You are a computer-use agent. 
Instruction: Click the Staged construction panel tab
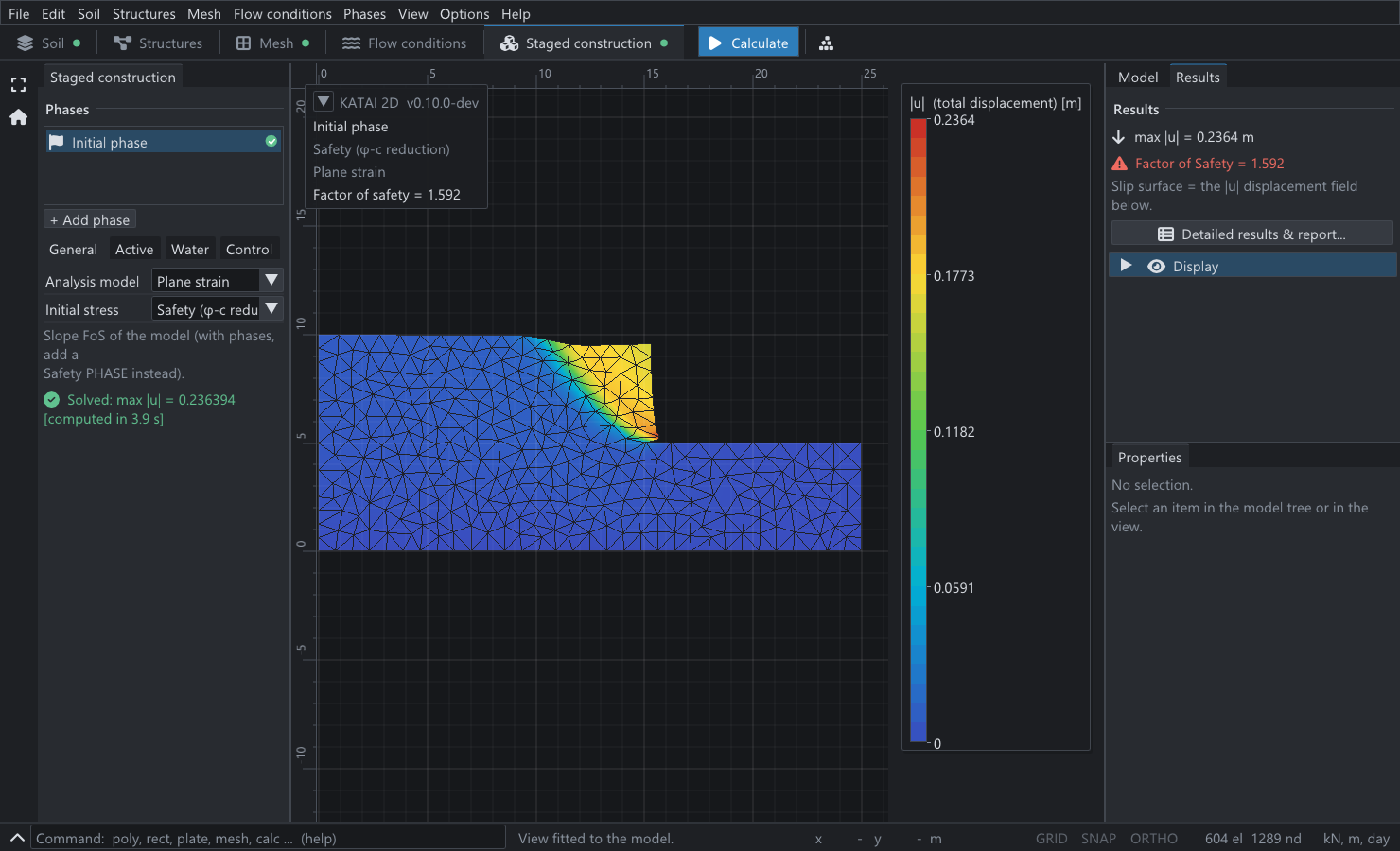(113, 78)
